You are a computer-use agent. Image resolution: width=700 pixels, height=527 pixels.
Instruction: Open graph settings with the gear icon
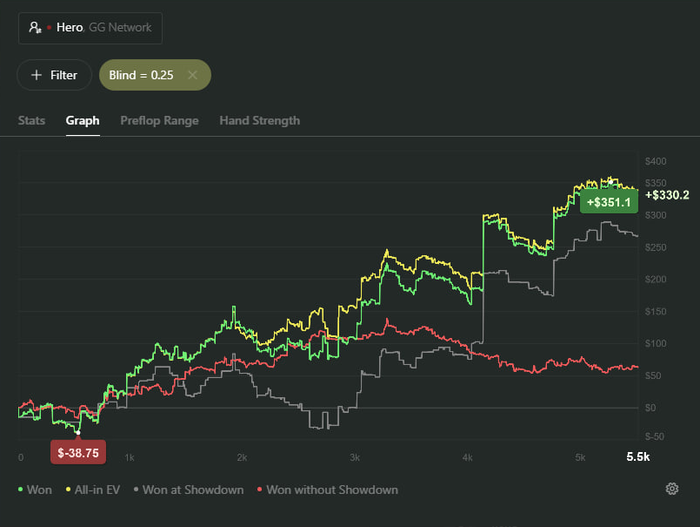[x=672, y=489]
